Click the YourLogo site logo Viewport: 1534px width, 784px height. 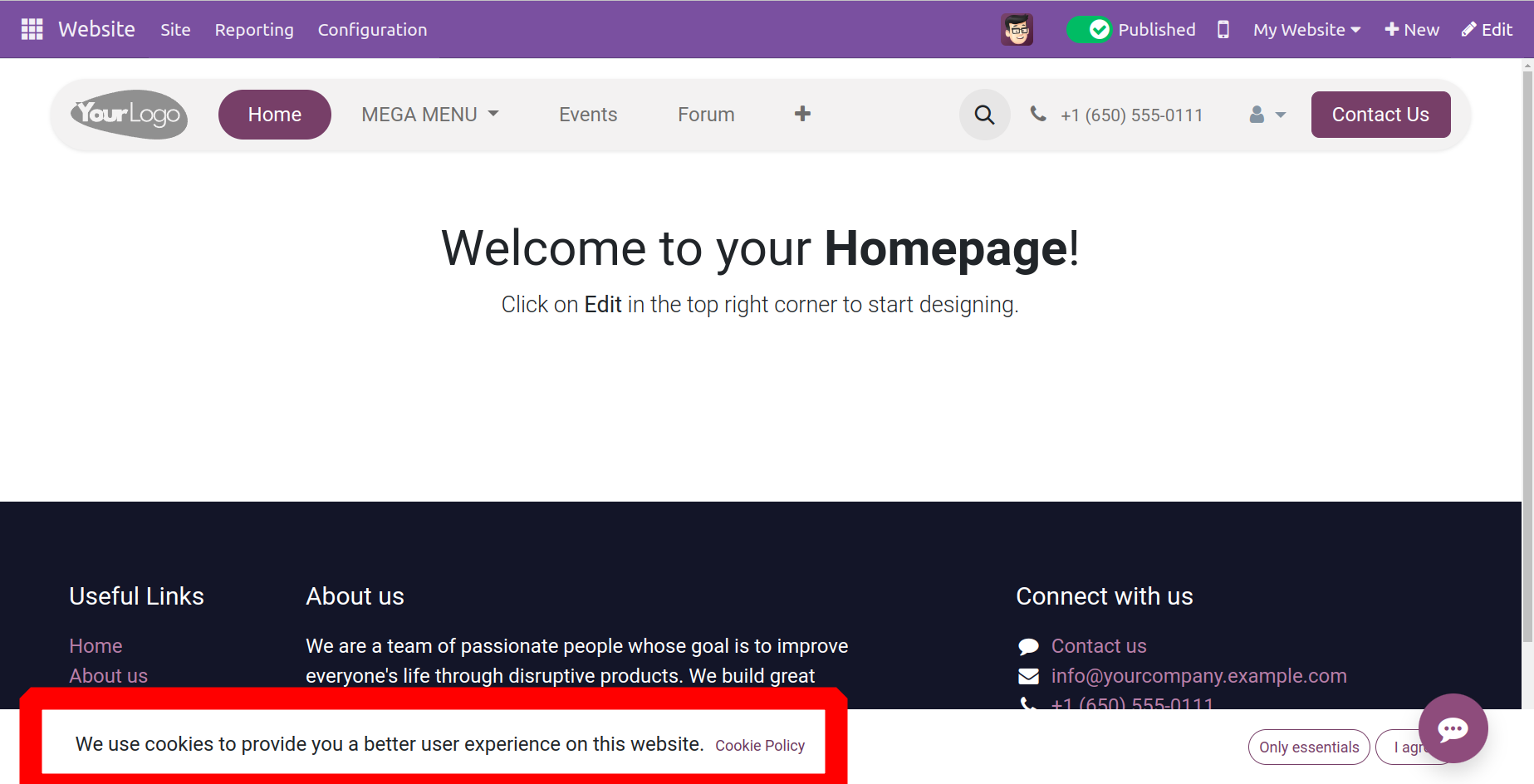129,114
